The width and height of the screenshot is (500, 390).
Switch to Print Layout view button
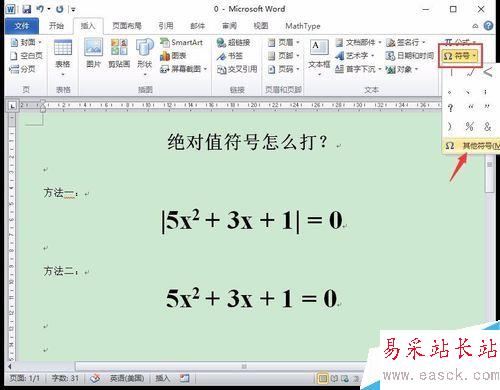[323, 378]
